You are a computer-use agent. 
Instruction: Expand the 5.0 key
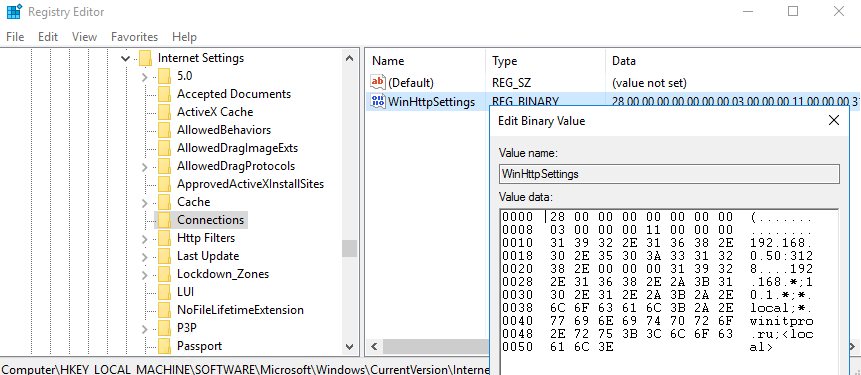point(144,76)
